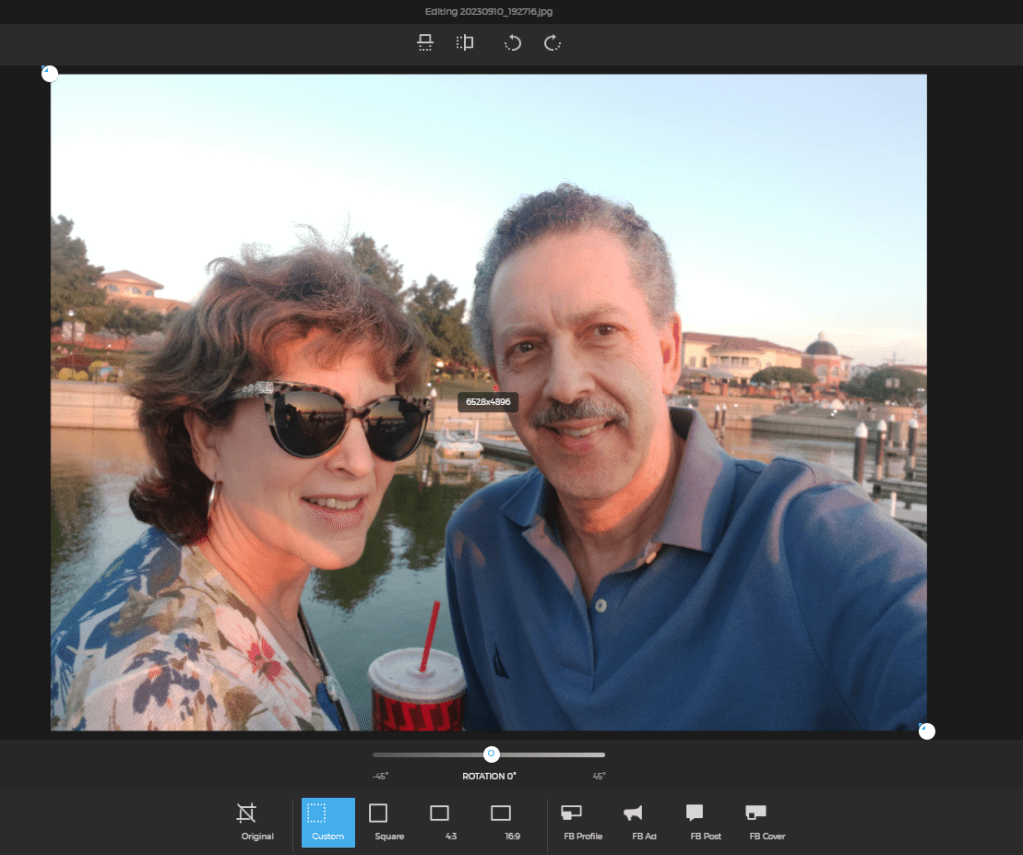Click the ROTATION 0° label

(x=489, y=776)
